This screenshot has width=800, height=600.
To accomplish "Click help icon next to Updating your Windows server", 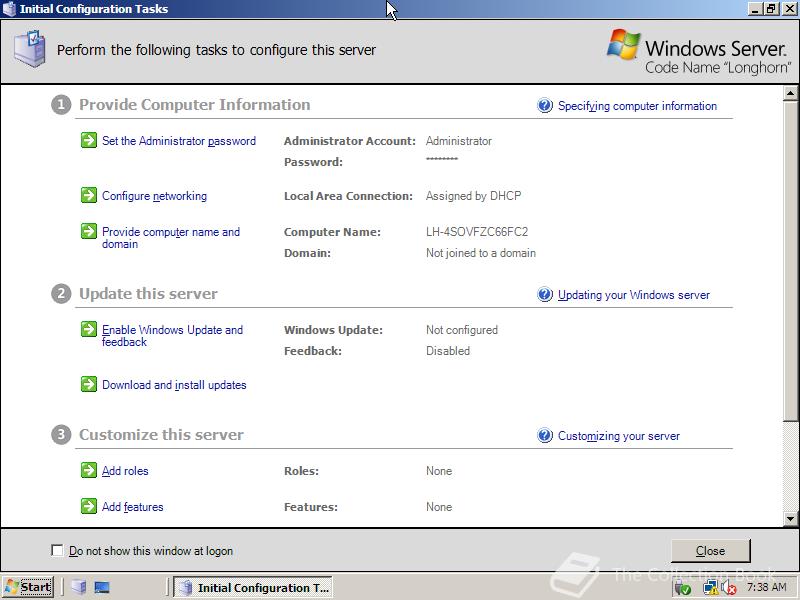I will [x=545, y=294].
